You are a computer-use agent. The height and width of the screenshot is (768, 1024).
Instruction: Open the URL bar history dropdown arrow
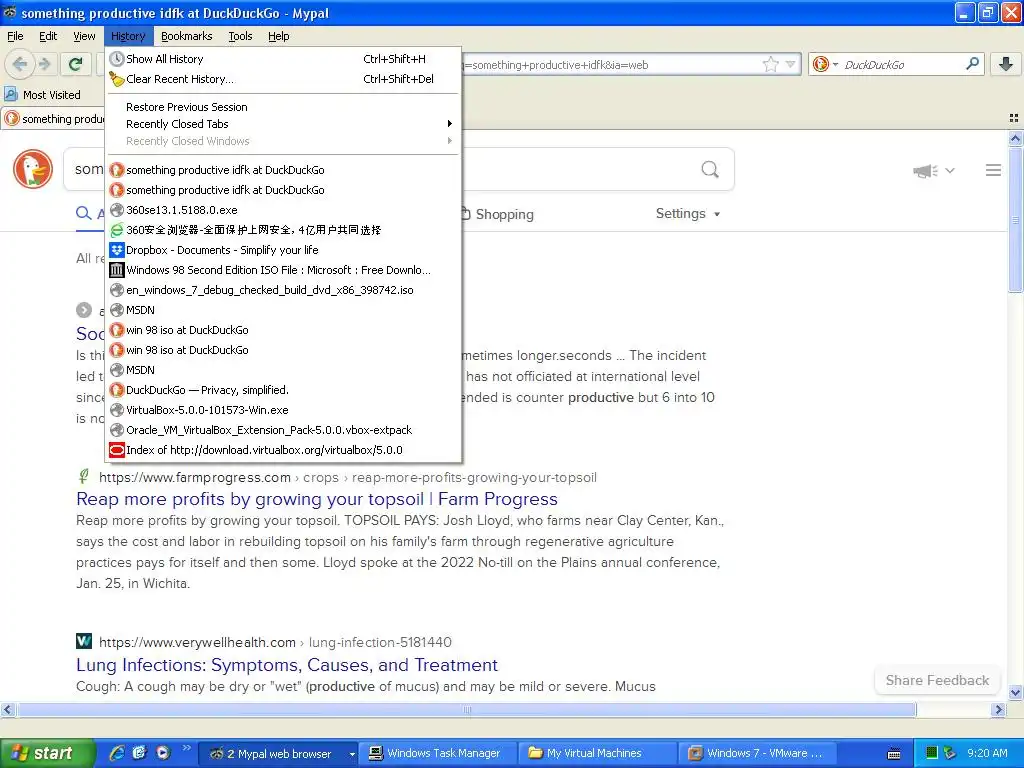(x=791, y=64)
